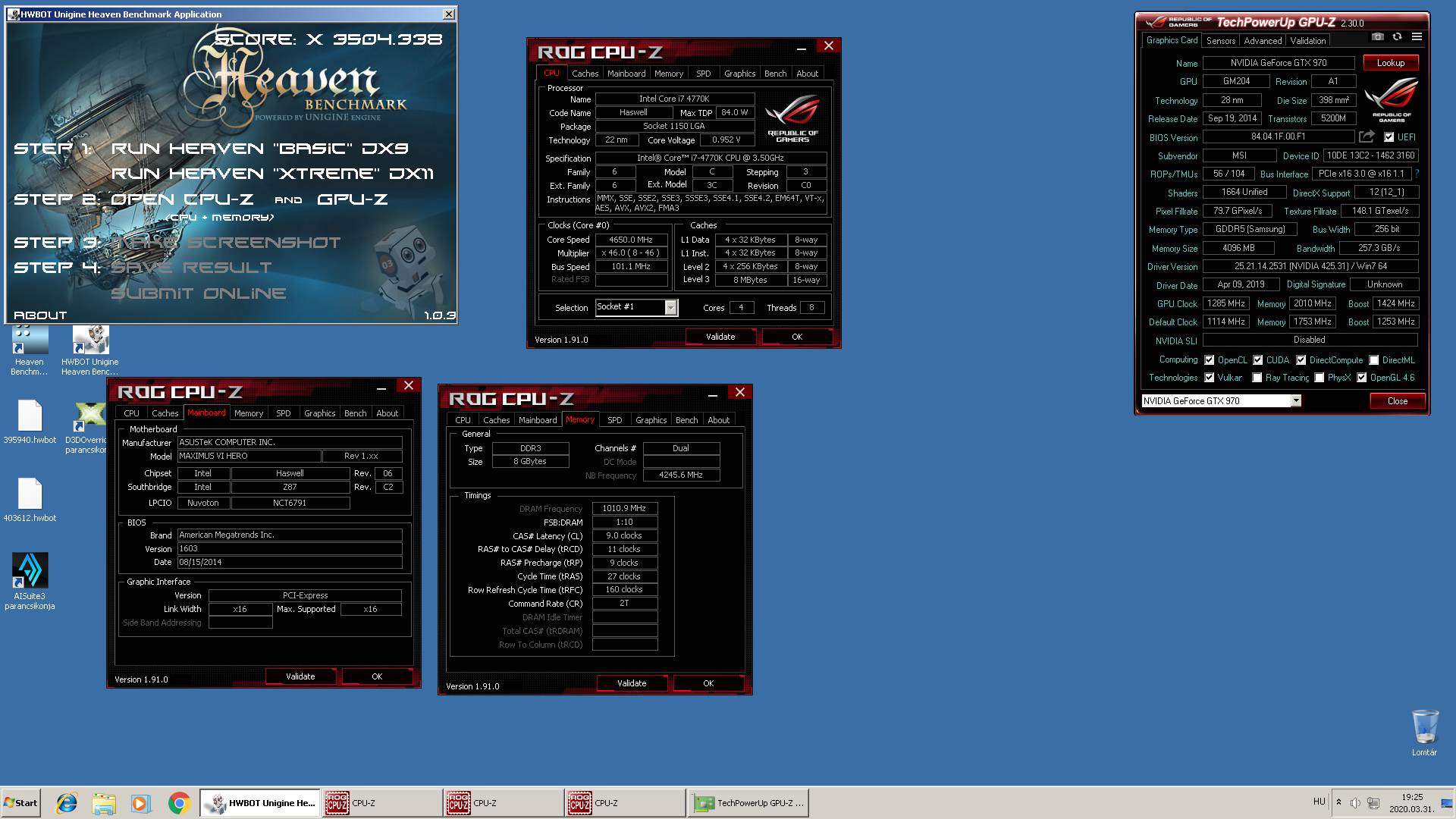Launch Windows Media Player from the taskbar
The image size is (1456, 819).
(x=141, y=803)
